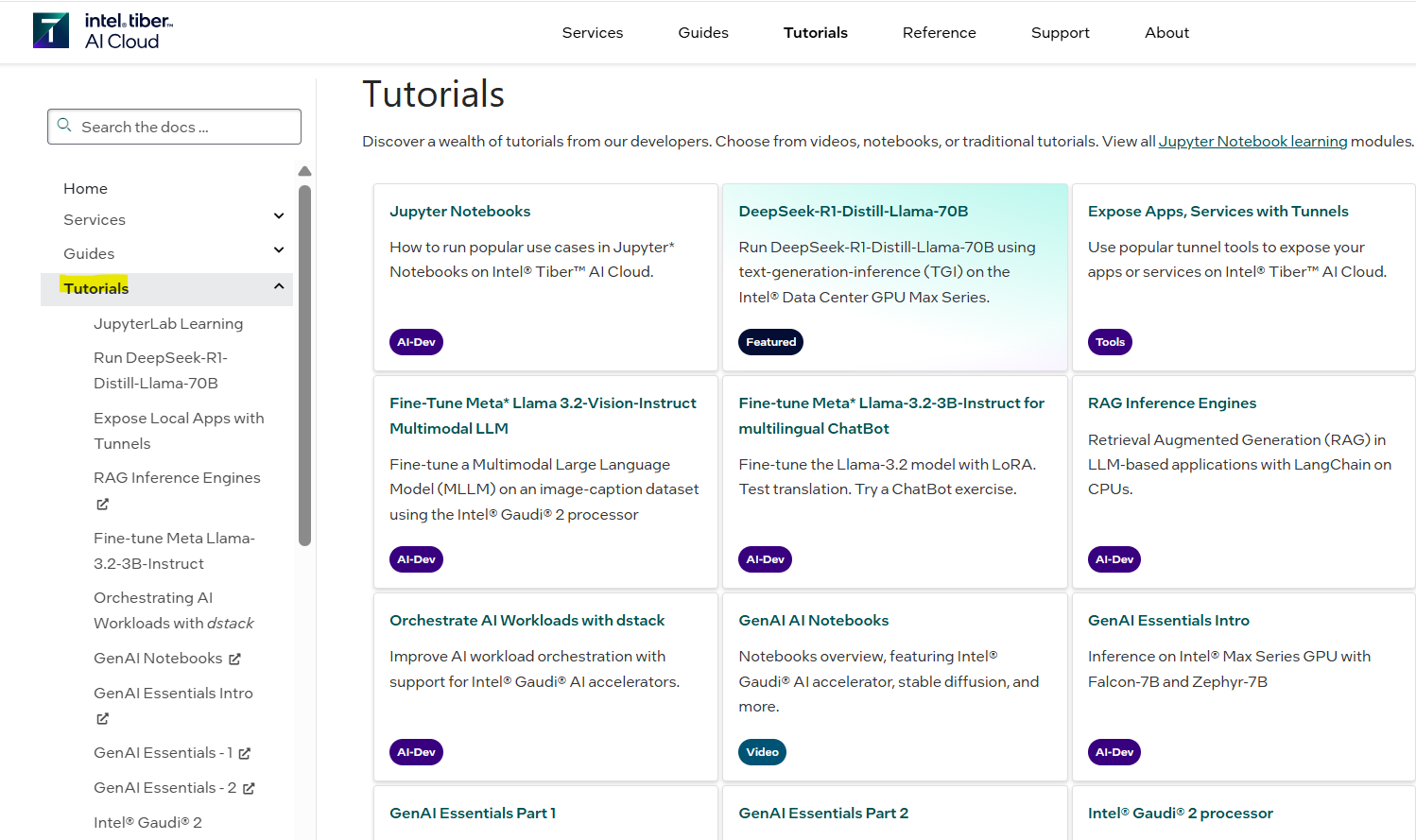Open Run DeepSeek-R1-Distill-Llama-70B in sidebar
Viewport: 1416px width, 840px height.
coord(161,370)
